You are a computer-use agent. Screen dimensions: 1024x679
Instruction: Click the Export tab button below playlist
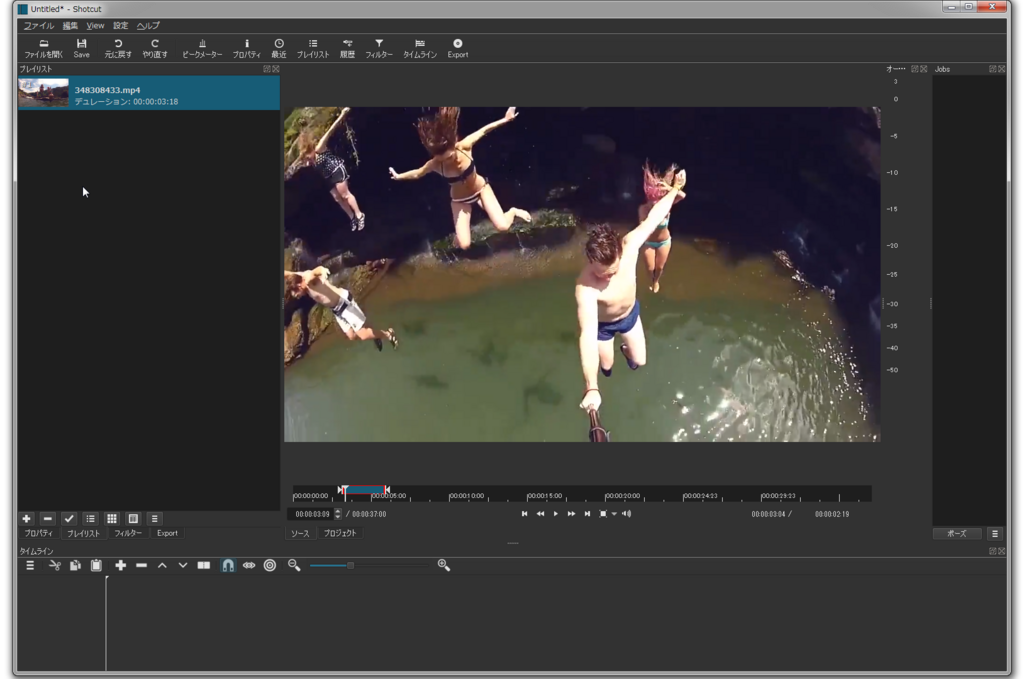tap(167, 533)
